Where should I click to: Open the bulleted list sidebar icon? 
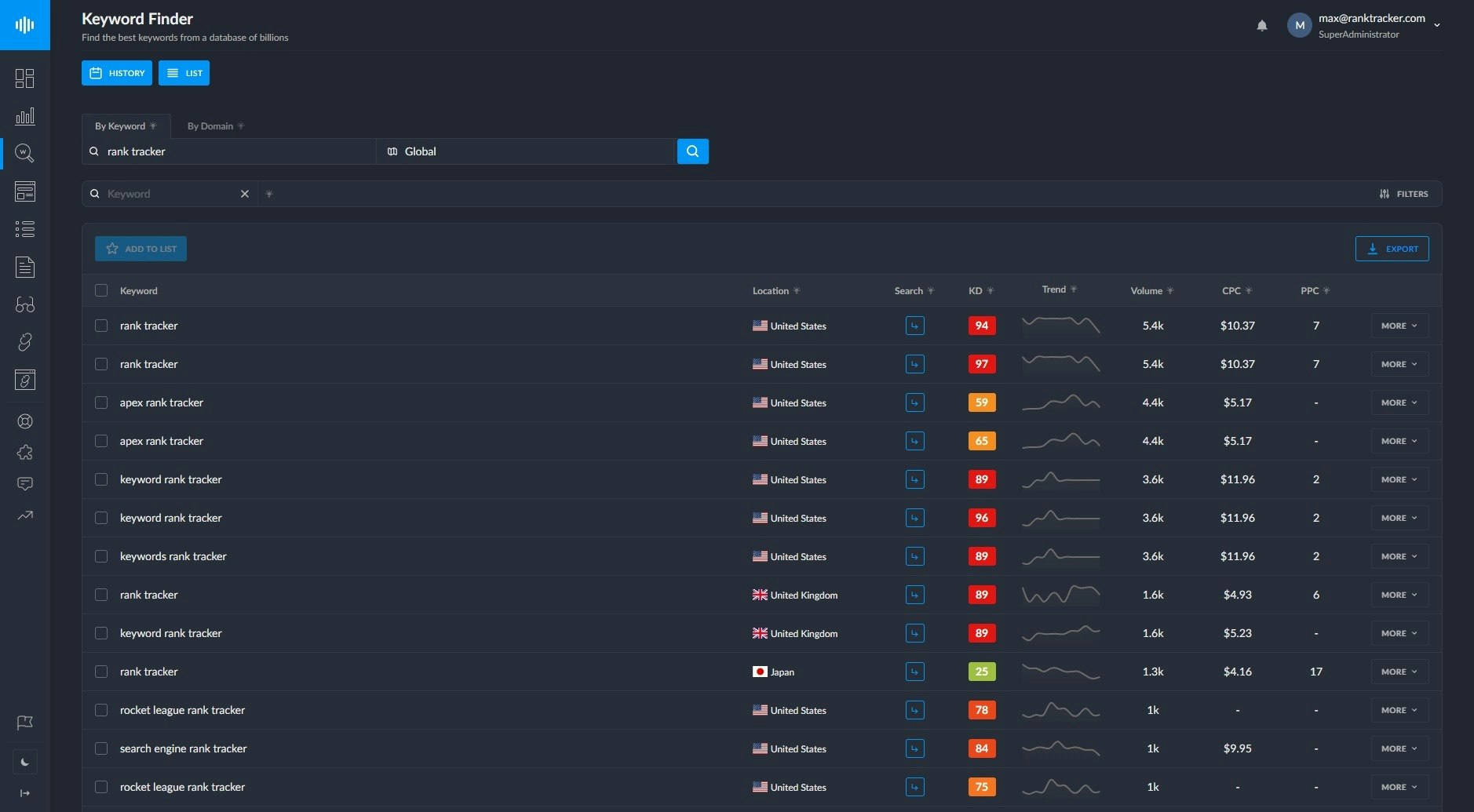pos(25,228)
